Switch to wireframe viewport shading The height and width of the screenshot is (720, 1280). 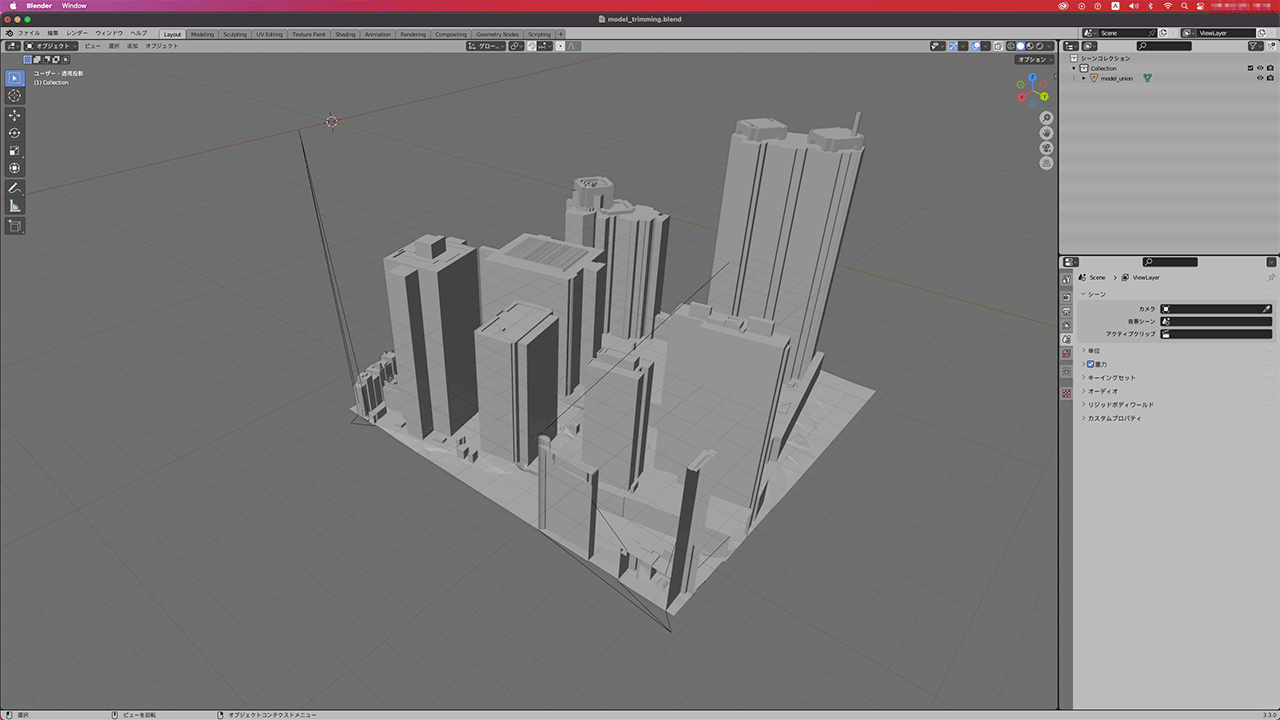(1011, 46)
